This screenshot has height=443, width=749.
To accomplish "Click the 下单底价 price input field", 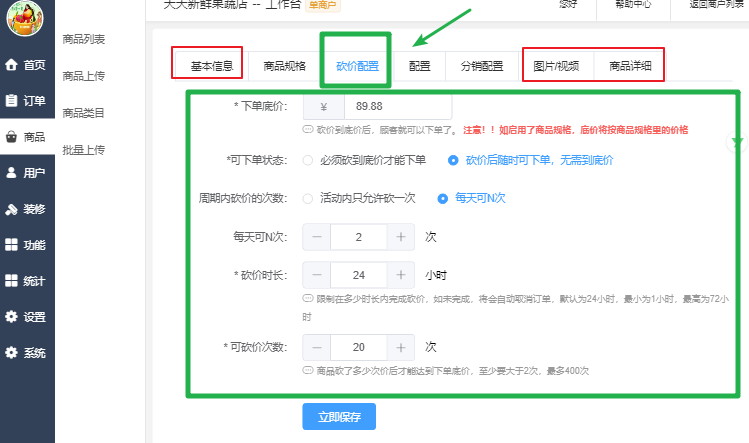I will [x=398, y=106].
